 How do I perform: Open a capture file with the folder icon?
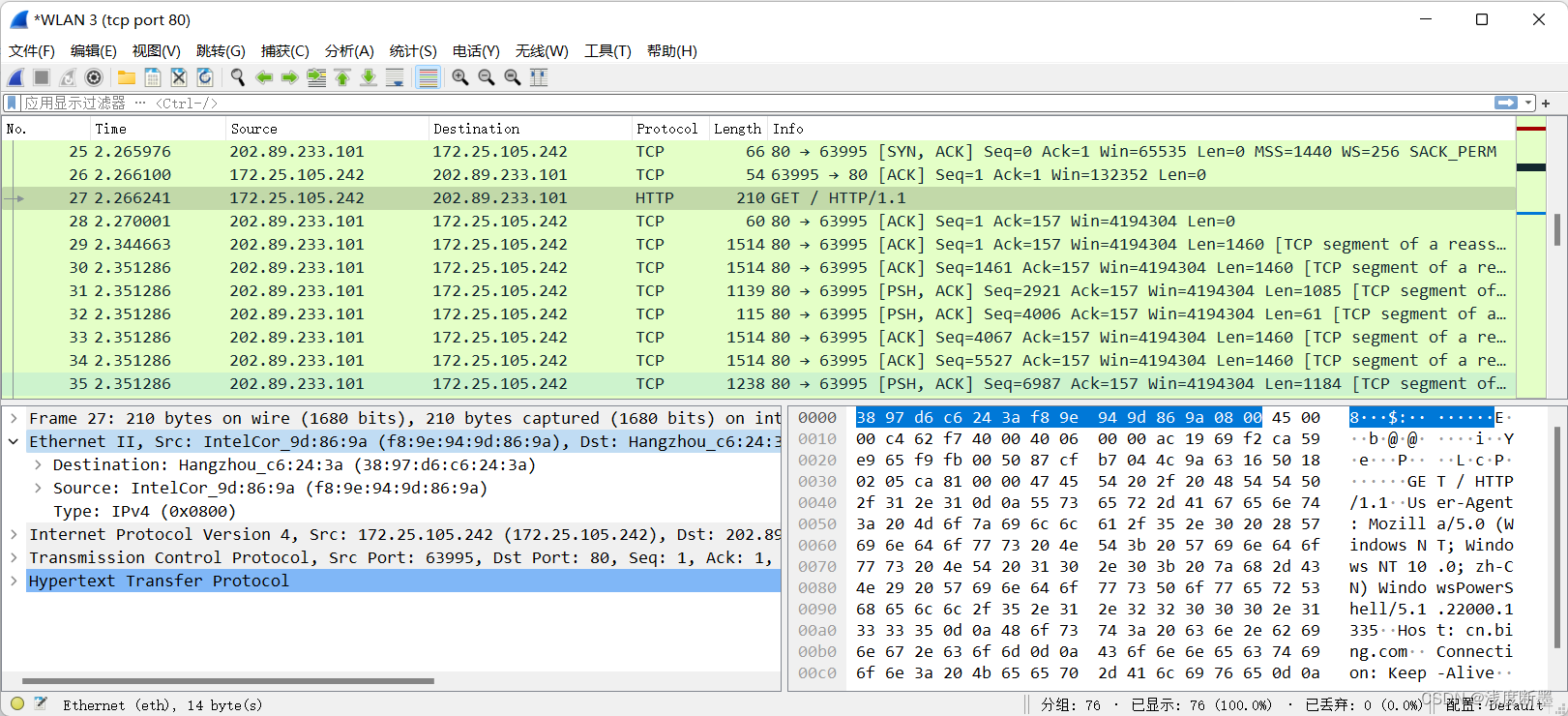coord(127,77)
